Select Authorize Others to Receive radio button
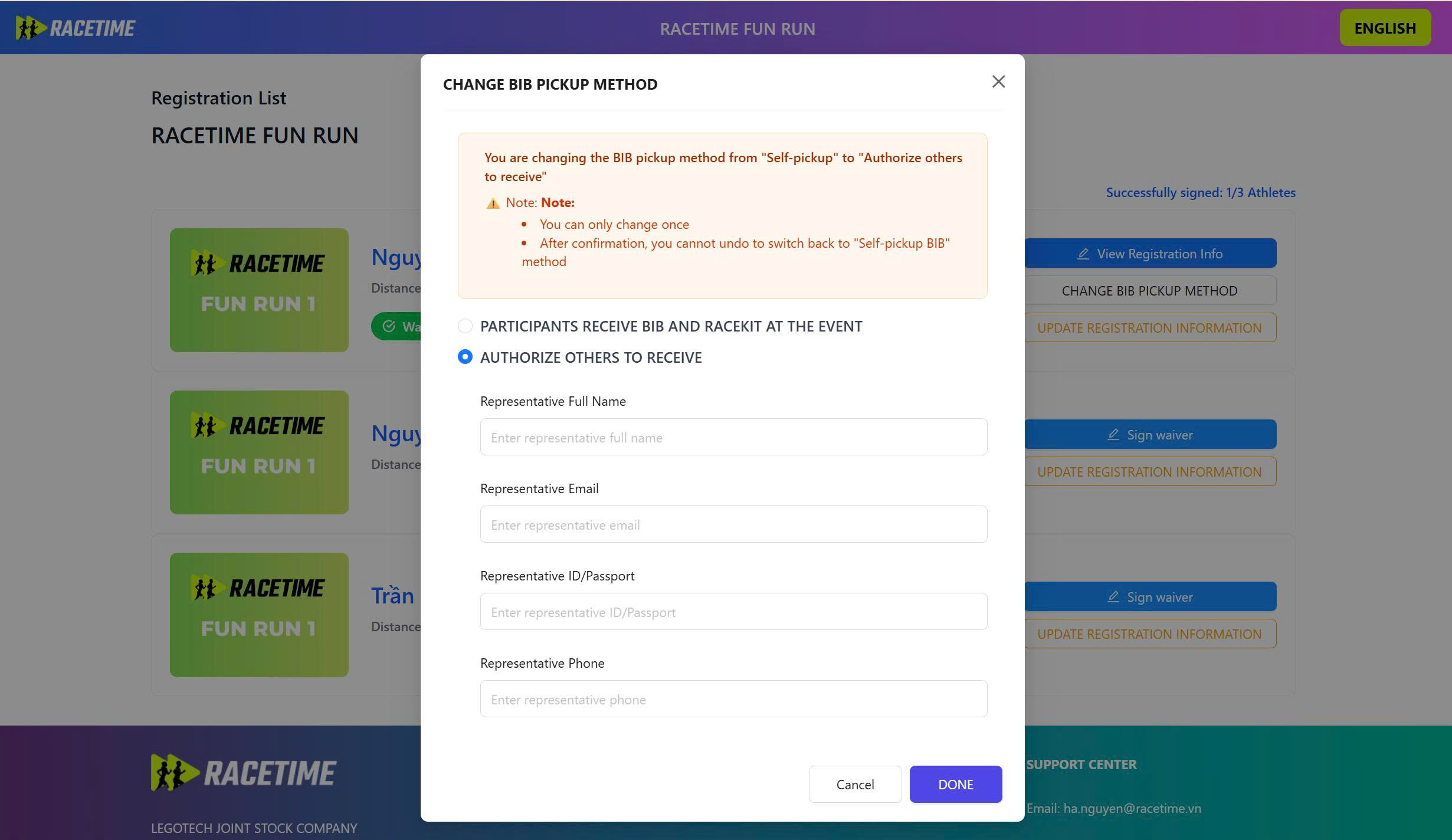 point(465,357)
